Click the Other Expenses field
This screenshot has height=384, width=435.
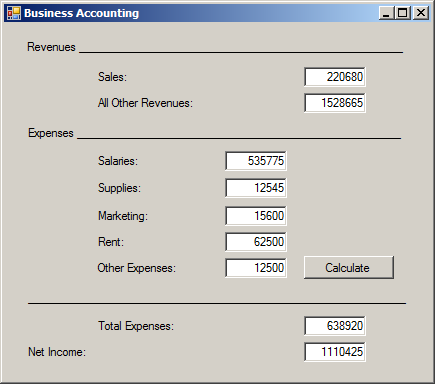pyautogui.click(x=256, y=268)
